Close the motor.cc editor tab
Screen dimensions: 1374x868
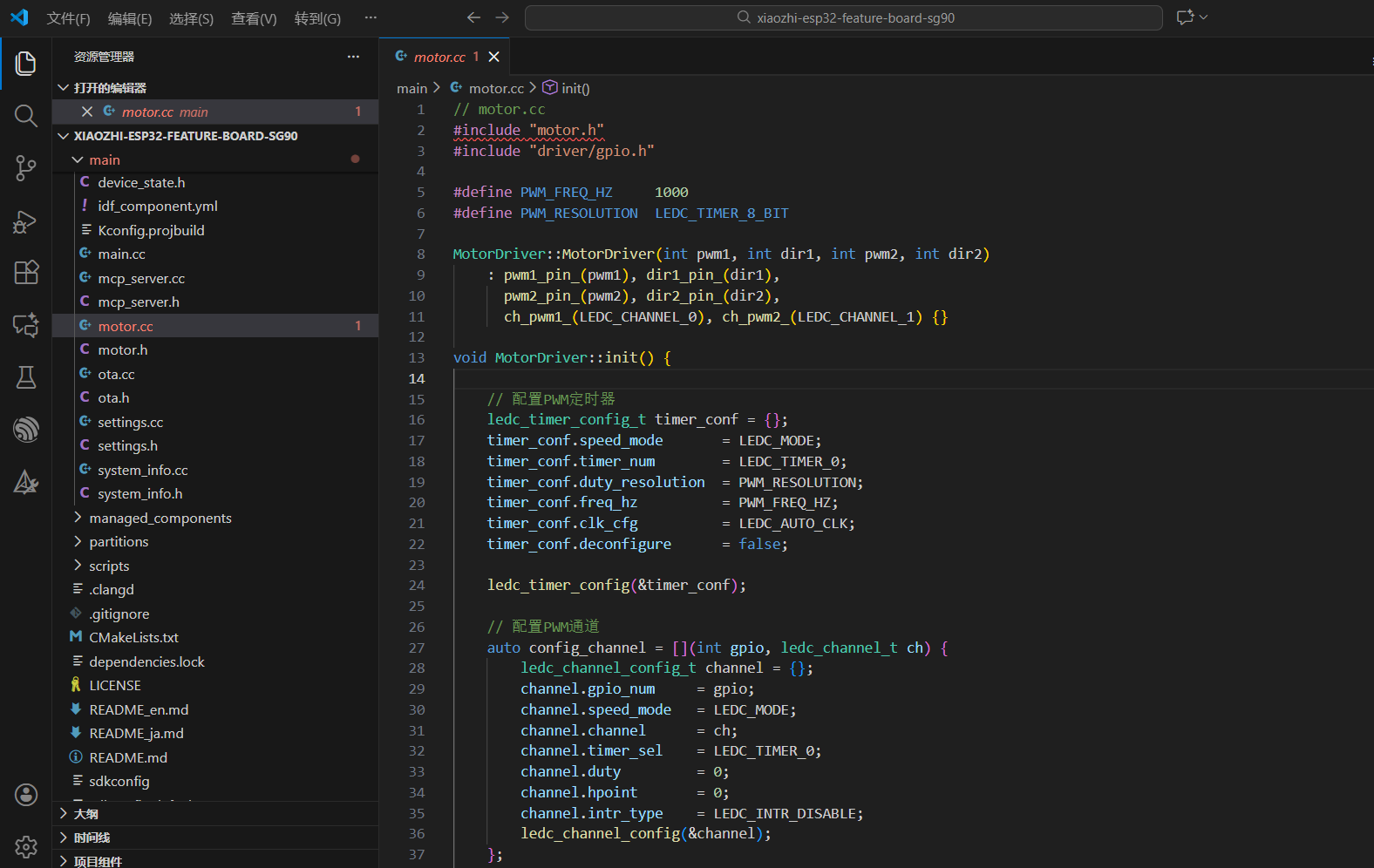click(x=494, y=57)
